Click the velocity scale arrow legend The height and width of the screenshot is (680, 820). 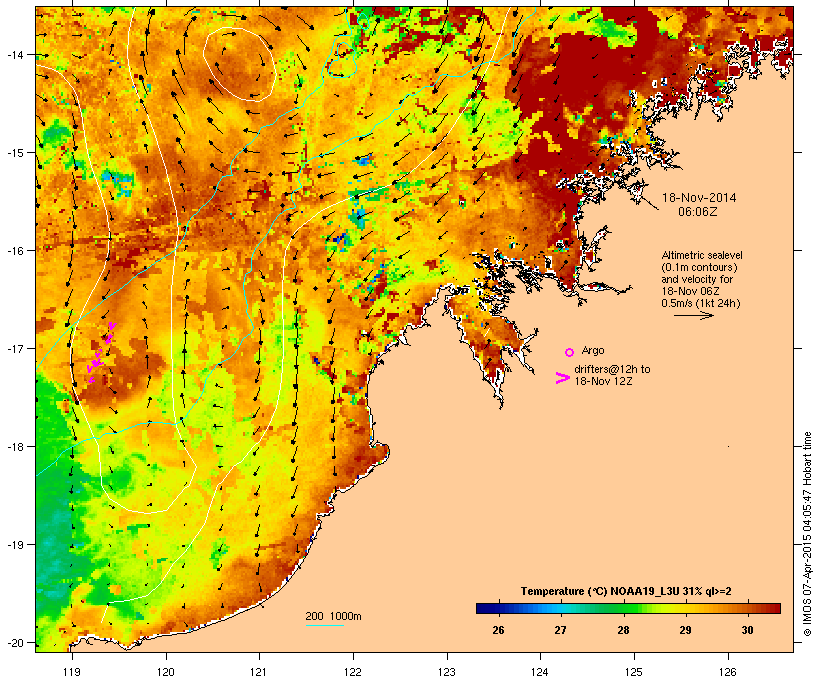click(693, 315)
